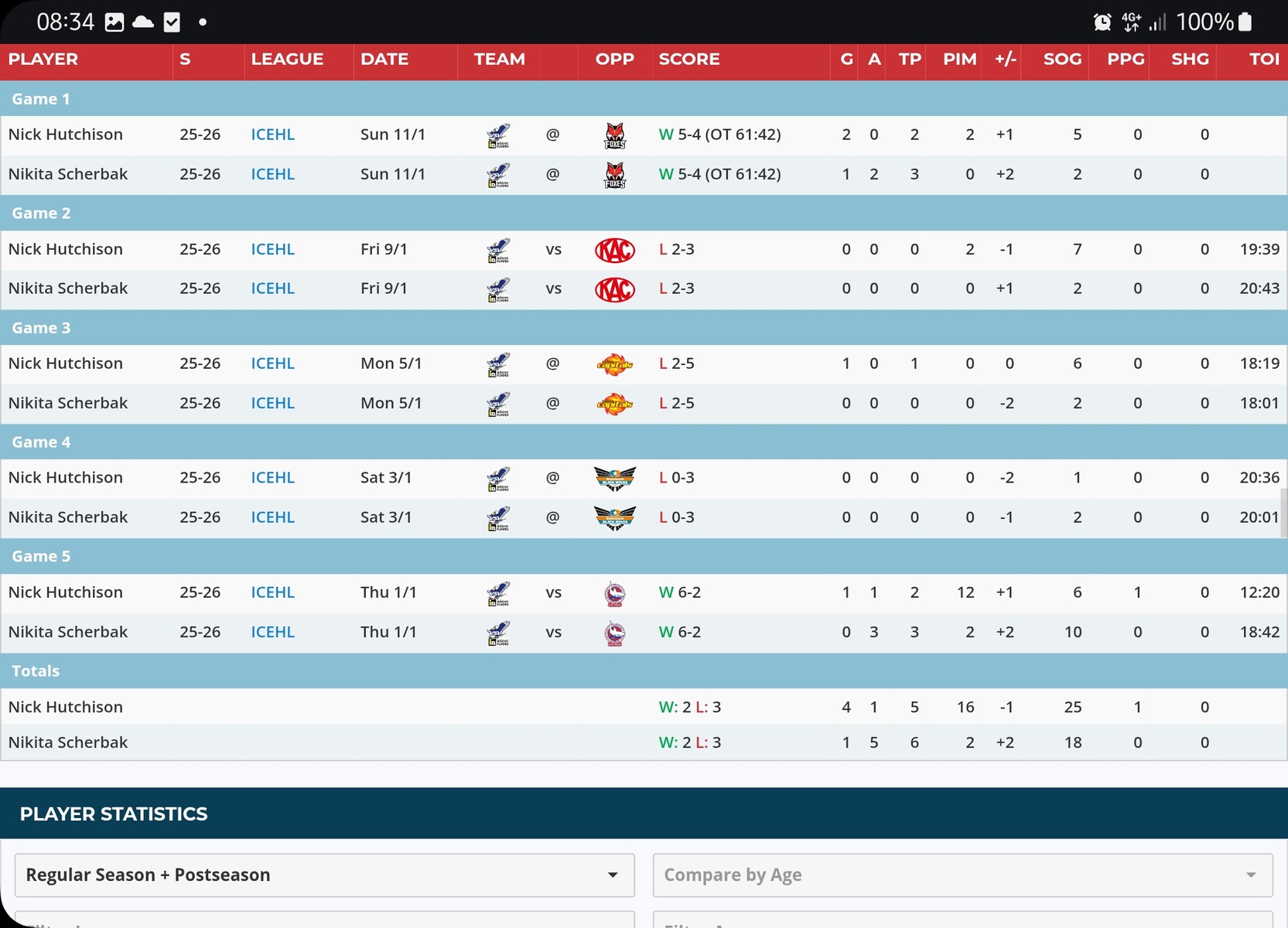Image resolution: width=1288 pixels, height=928 pixels.
Task: Tap the alarm icon in status bar
Action: 1102,22
